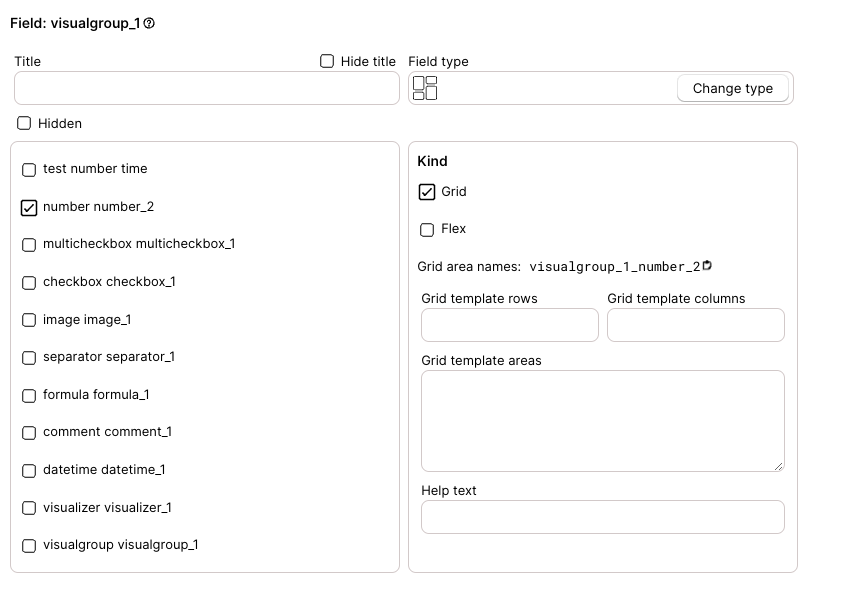Select the Flex kind checkbox

point(427,229)
